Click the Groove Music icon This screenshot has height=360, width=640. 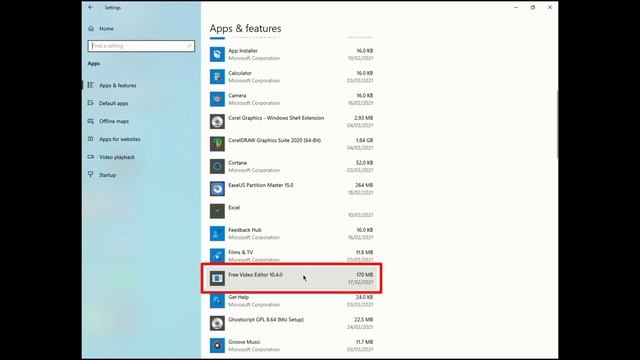tap(217, 346)
